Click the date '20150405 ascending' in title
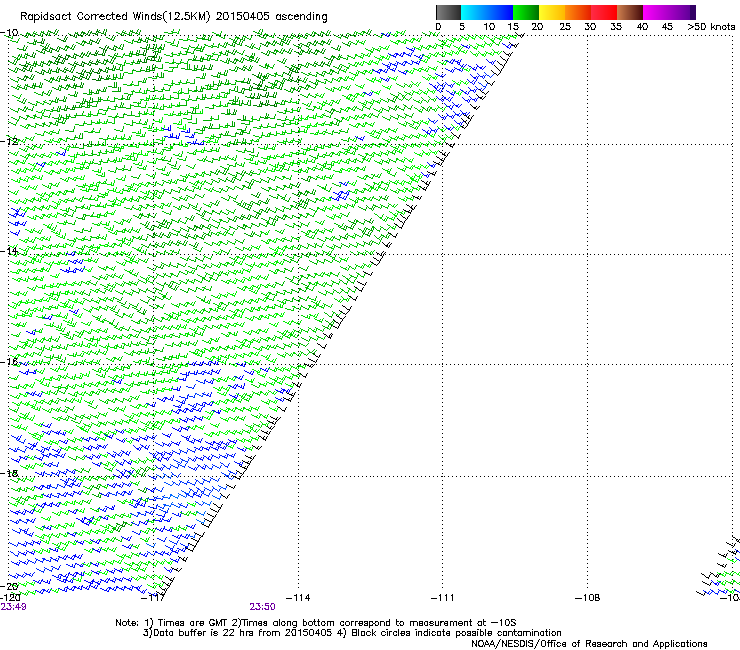This screenshot has width=740, height=650. coord(271,17)
